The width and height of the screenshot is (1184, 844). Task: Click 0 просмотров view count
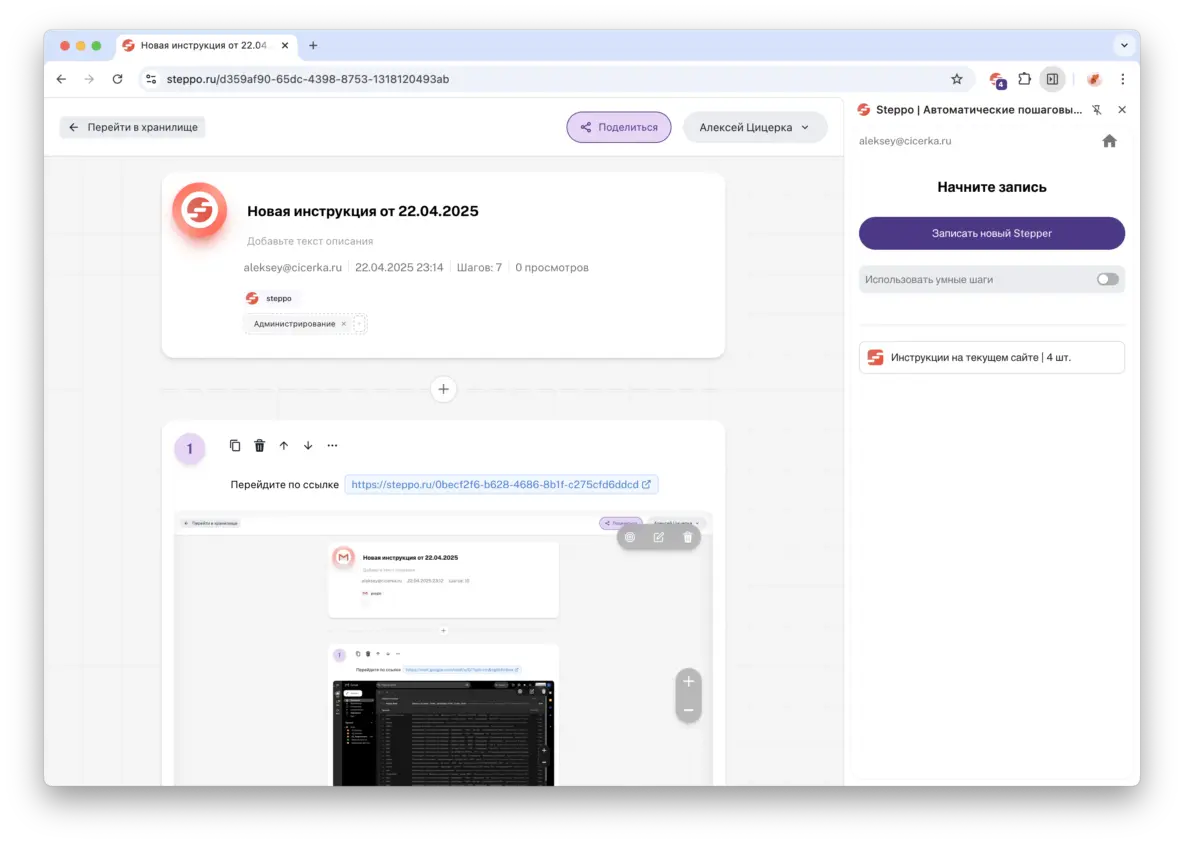point(551,267)
